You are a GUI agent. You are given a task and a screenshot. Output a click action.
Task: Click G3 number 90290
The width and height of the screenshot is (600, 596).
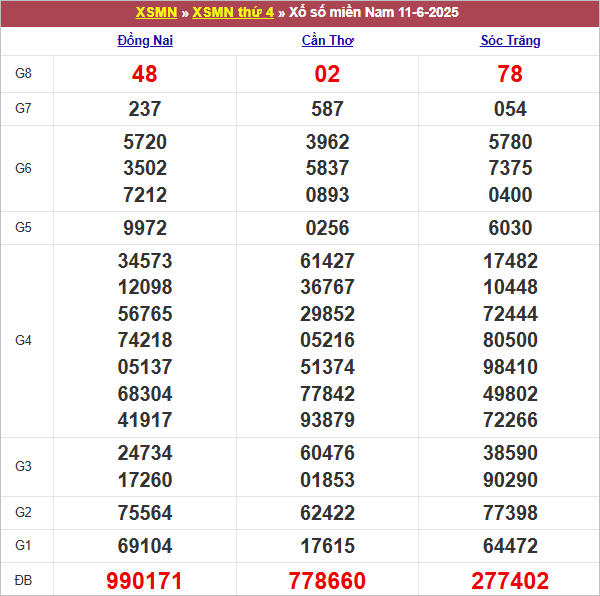click(x=510, y=480)
